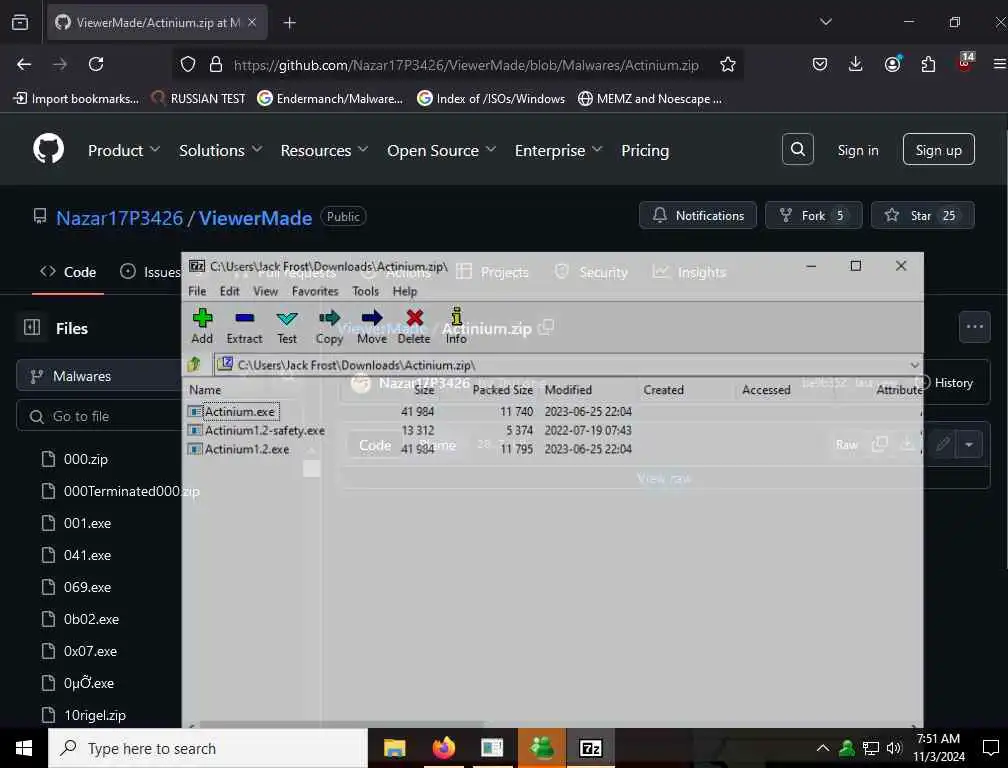Click the Notifications button

point(698,215)
